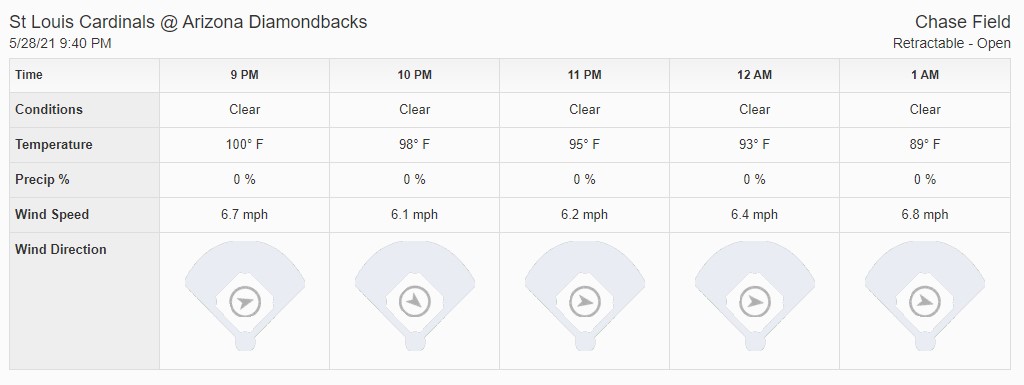Click the Chase Field venue name
The width and height of the screenshot is (1024, 385).
click(x=963, y=22)
